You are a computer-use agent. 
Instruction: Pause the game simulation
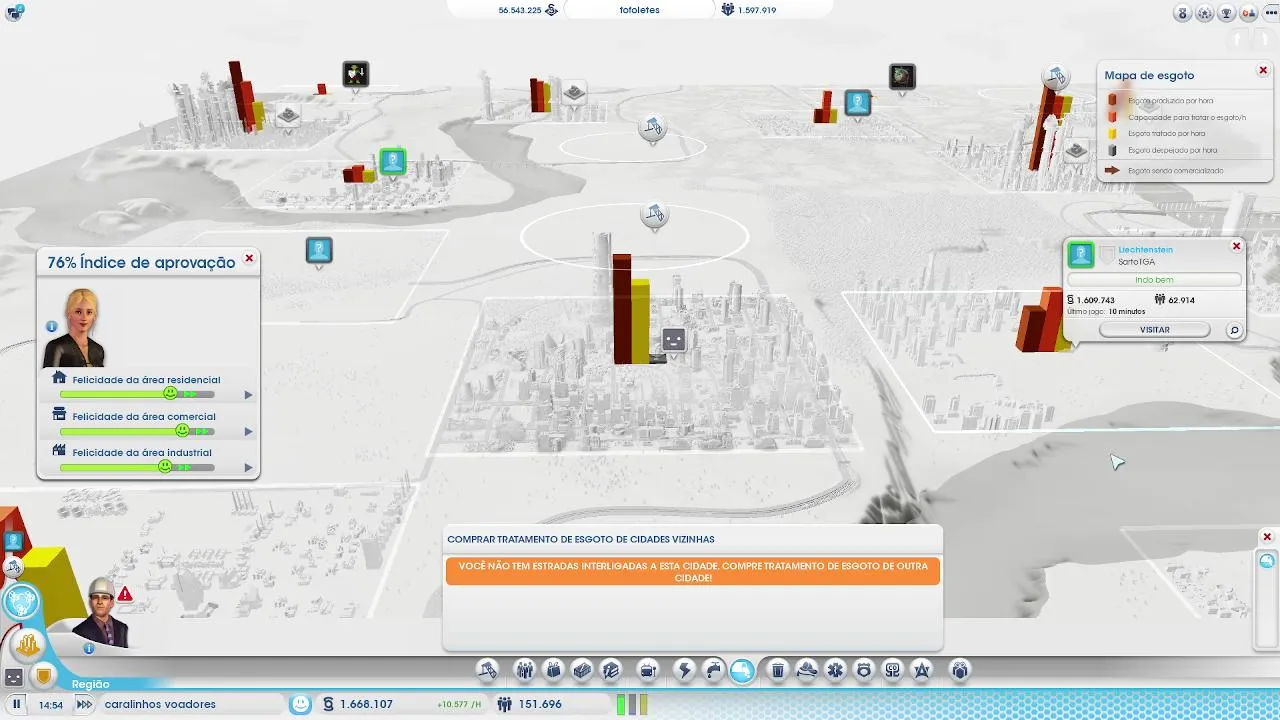pyautogui.click(x=17, y=704)
